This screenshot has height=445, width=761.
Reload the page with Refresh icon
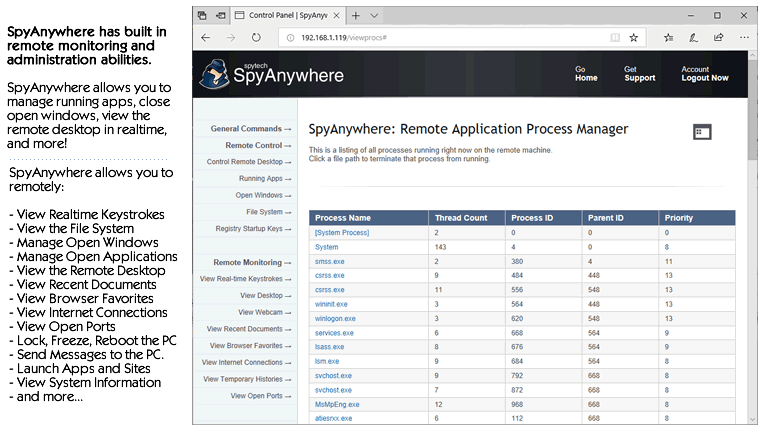[x=256, y=37]
